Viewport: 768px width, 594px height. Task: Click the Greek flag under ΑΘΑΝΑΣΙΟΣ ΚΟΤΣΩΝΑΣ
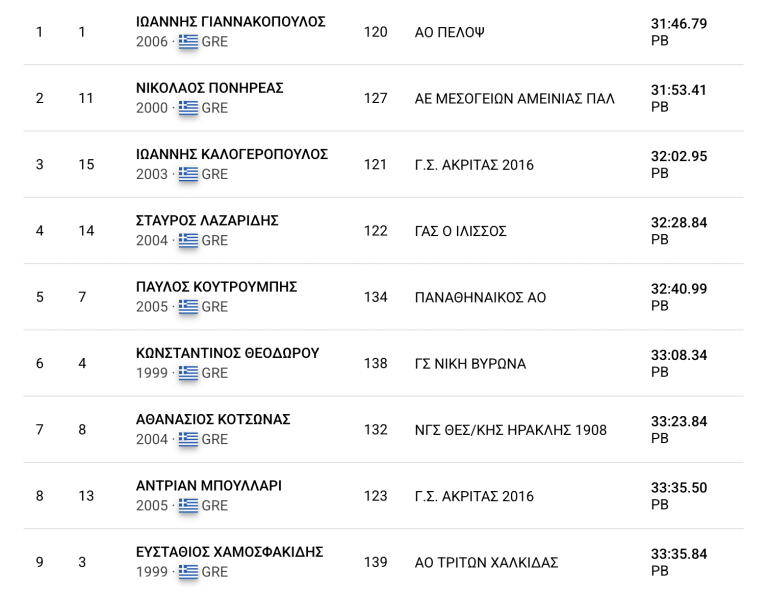188,439
